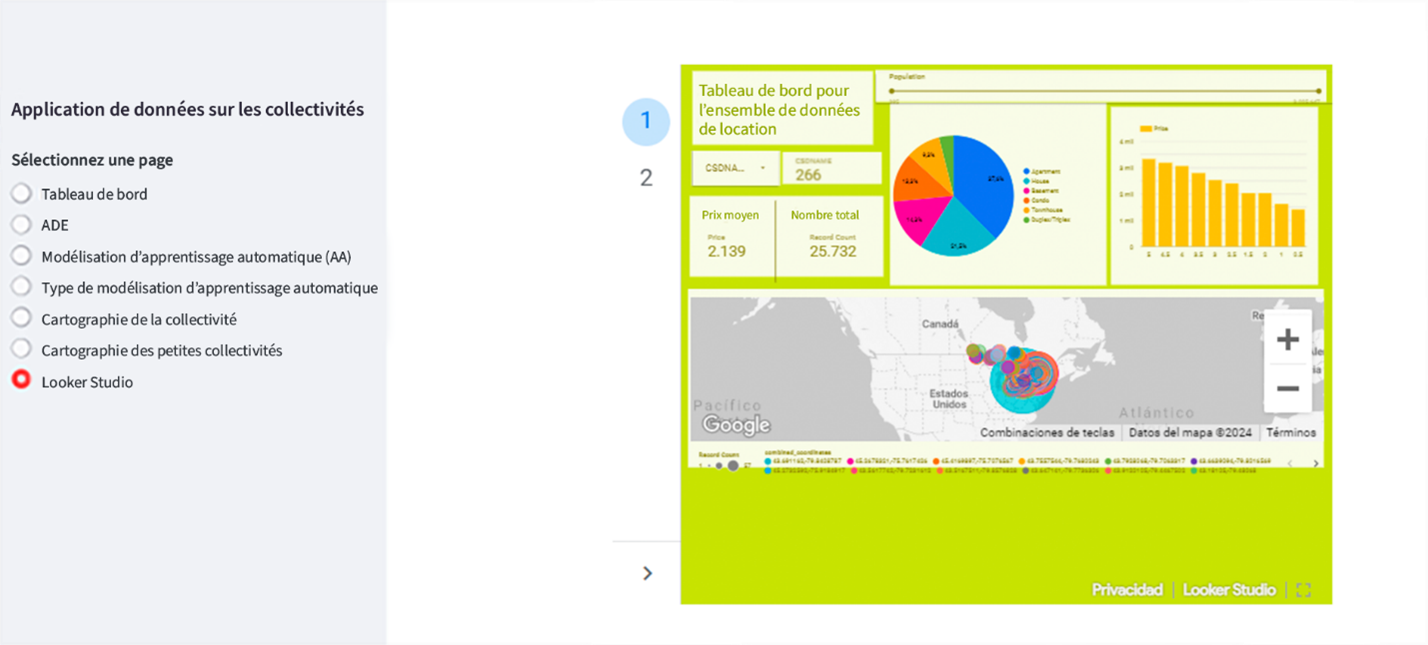Go to next page of map legend
This screenshot has height=645, width=1428.
click(x=1315, y=463)
